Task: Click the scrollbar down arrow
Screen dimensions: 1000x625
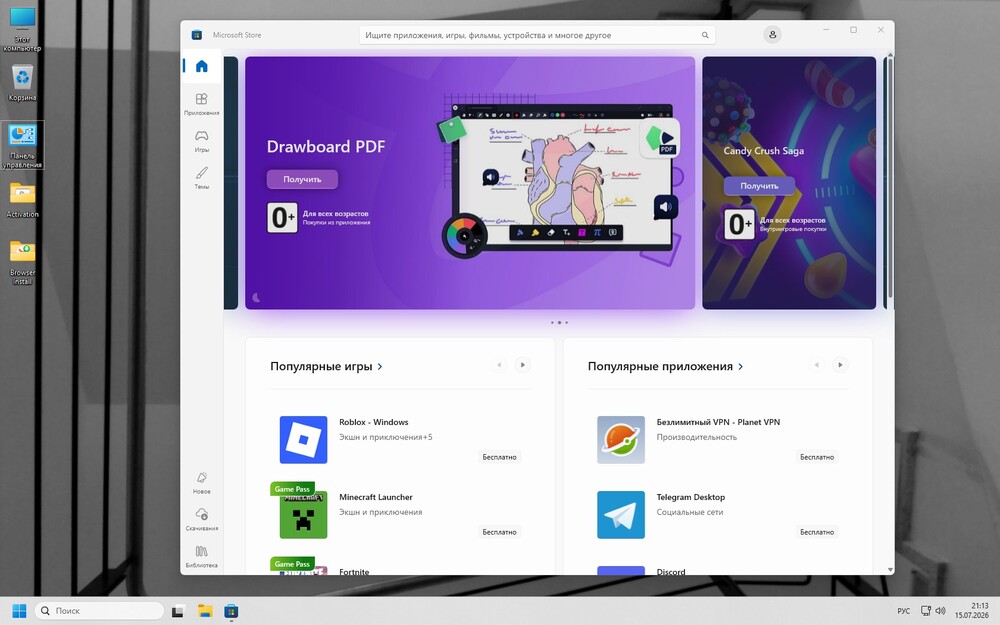Action: [890, 570]
